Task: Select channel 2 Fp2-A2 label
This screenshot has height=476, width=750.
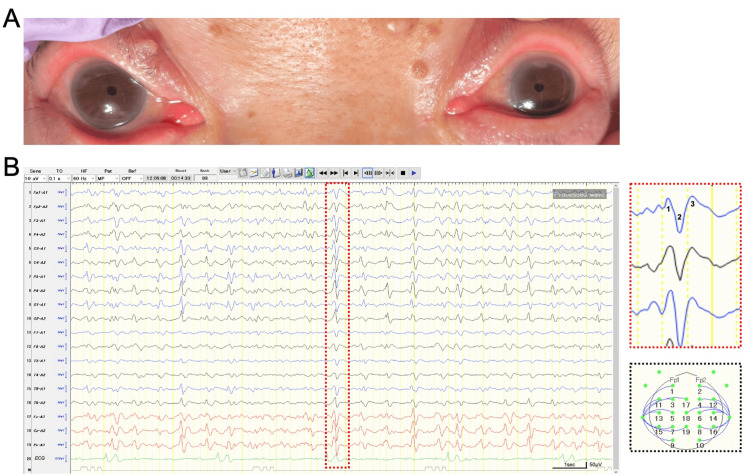Action: (x=40, y=206)
